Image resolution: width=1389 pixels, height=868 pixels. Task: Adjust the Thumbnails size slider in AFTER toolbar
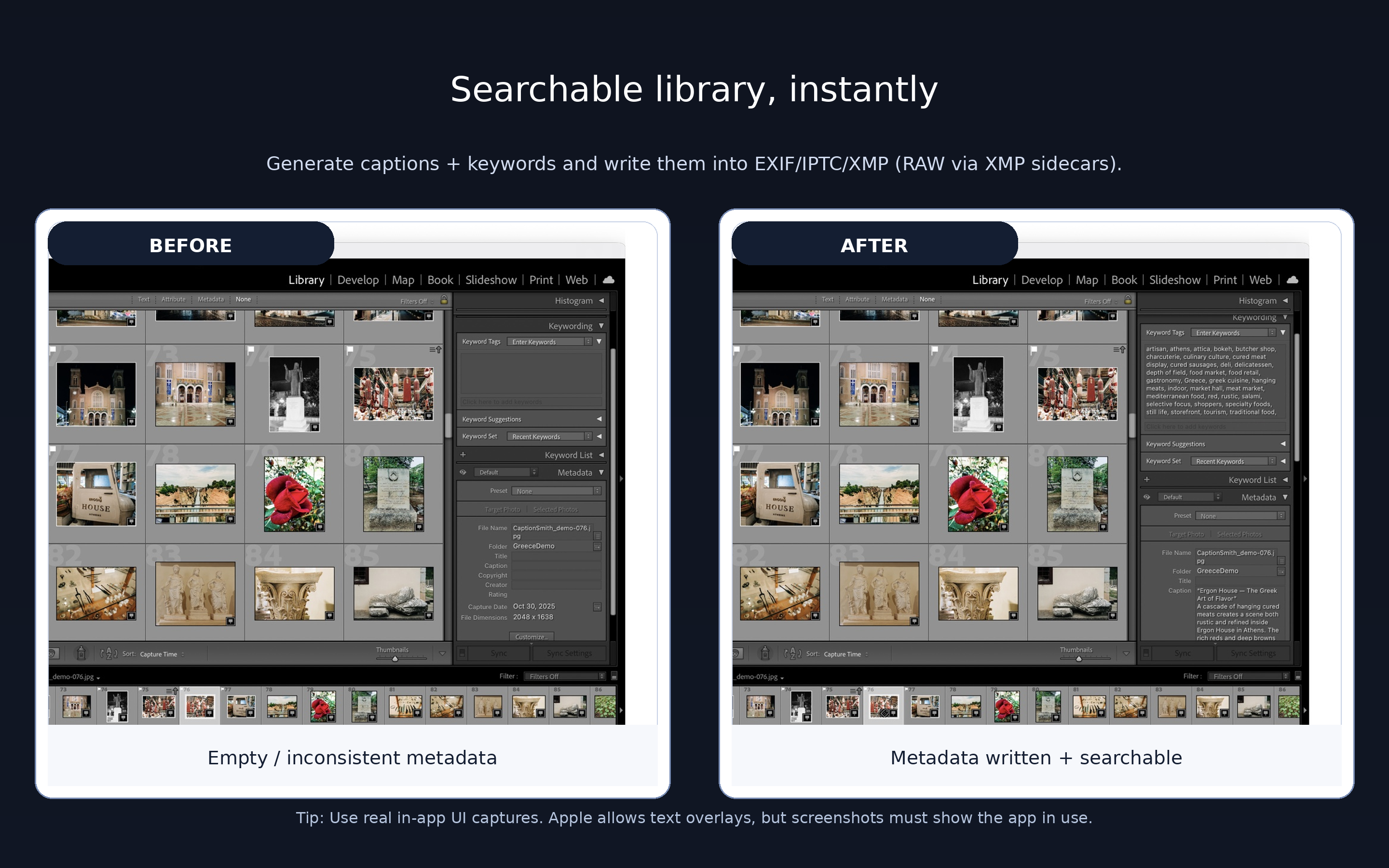[1078, 658]
